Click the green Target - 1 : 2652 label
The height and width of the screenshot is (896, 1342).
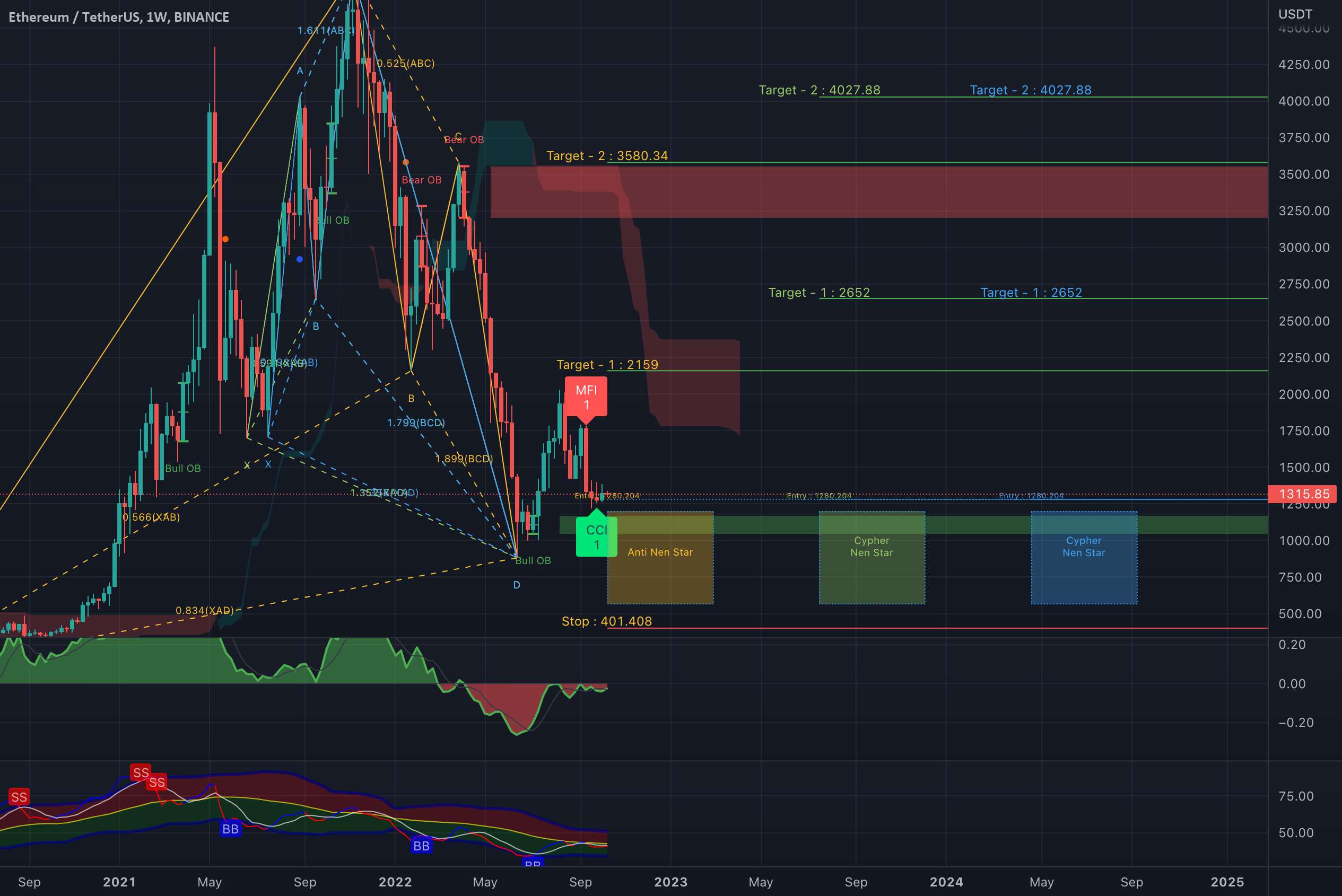coord(819,293)
